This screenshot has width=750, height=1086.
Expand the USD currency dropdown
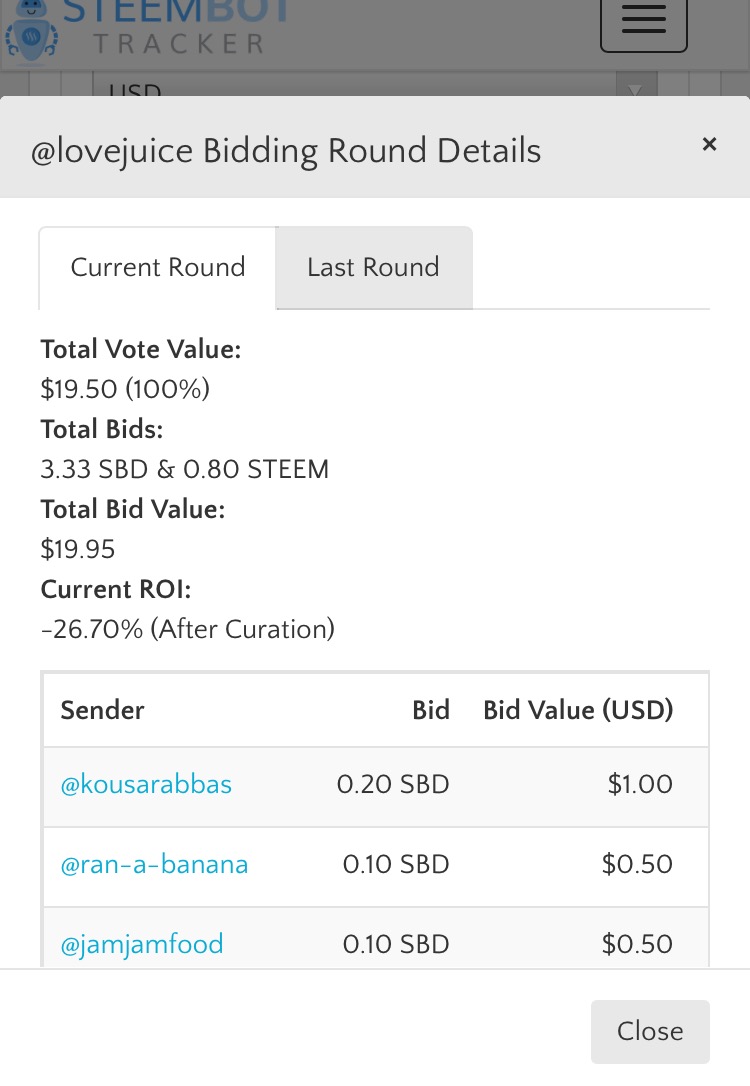tap(634, 90)
